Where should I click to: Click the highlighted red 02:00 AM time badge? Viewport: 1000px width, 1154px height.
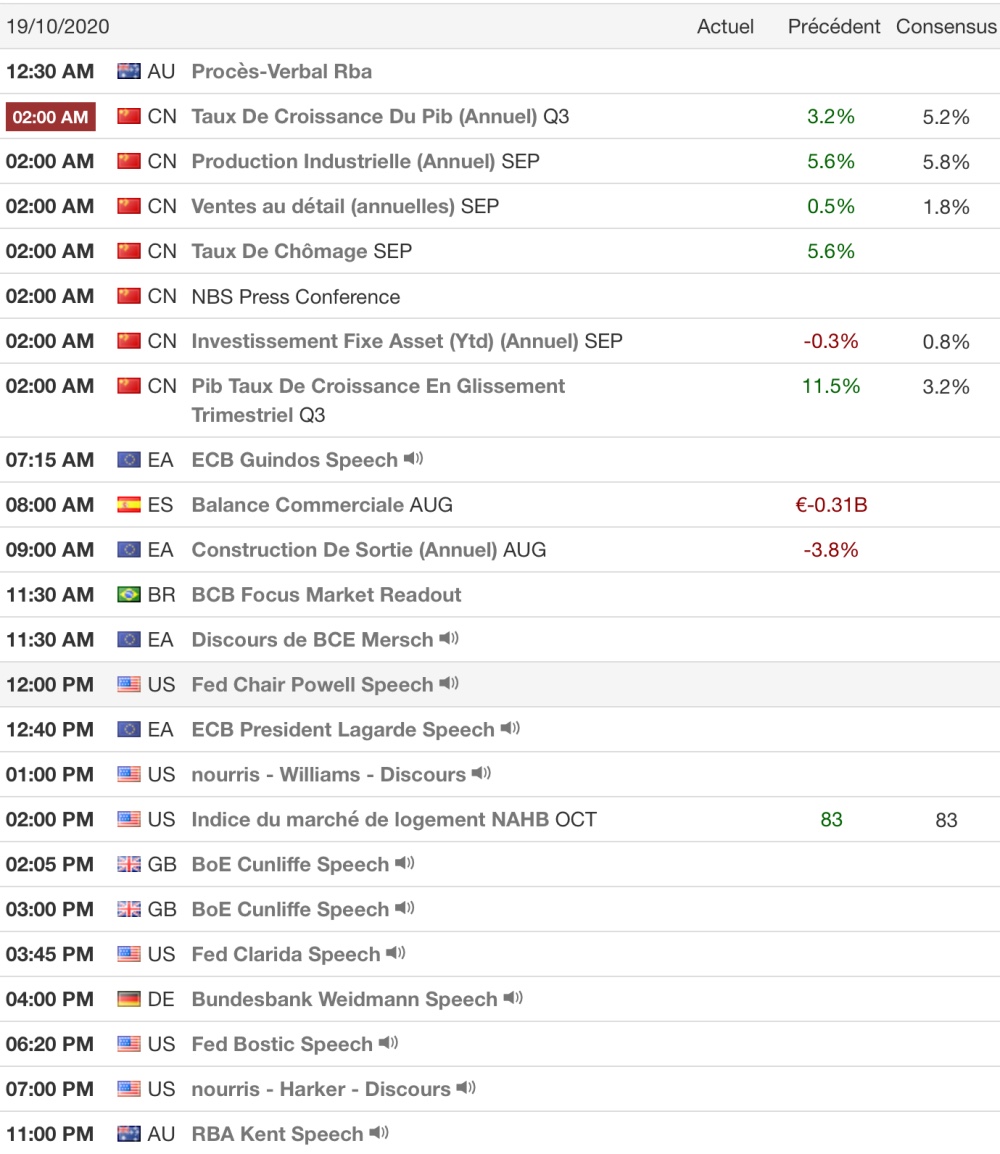point(51,116)
